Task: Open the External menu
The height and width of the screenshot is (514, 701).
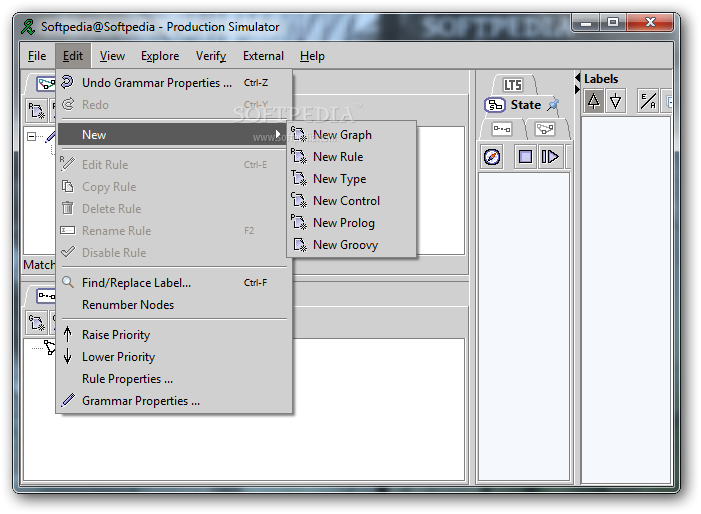Action: tap(263, 56)
